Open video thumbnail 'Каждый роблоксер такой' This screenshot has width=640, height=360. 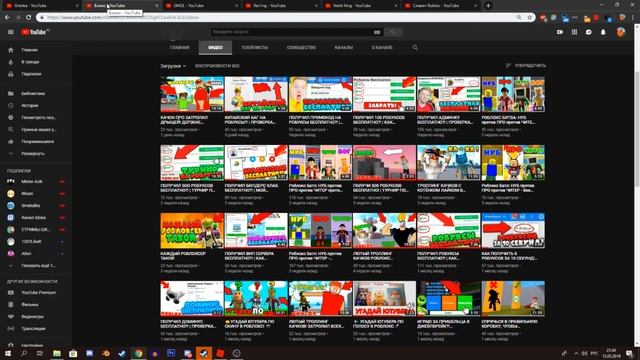[192, 231]
